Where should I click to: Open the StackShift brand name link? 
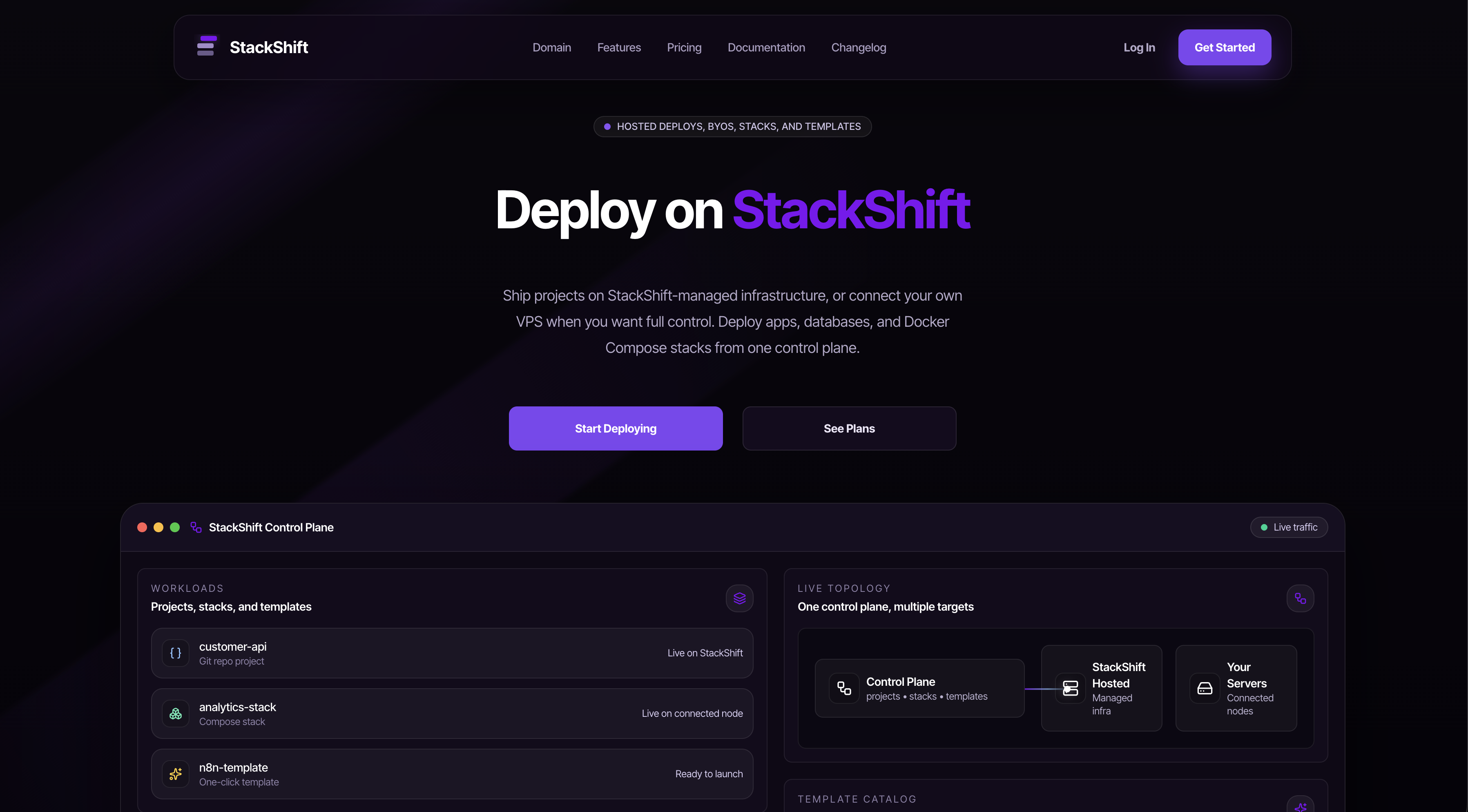pos(268,47)
